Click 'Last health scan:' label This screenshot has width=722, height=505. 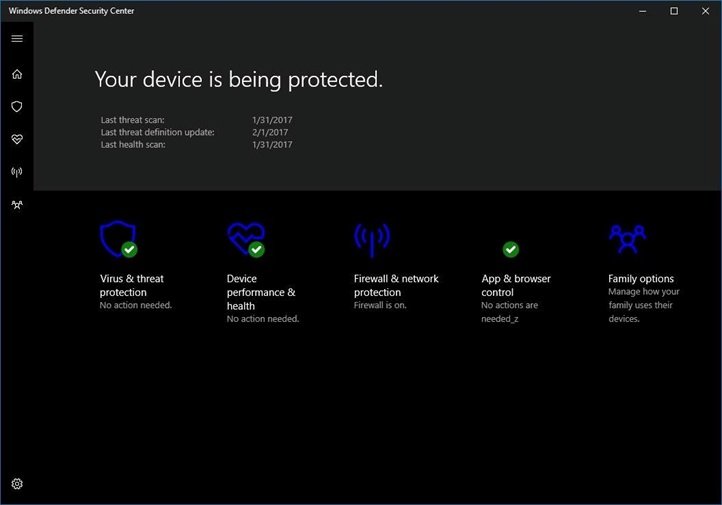pyautogui.click(x=133, y=145)
